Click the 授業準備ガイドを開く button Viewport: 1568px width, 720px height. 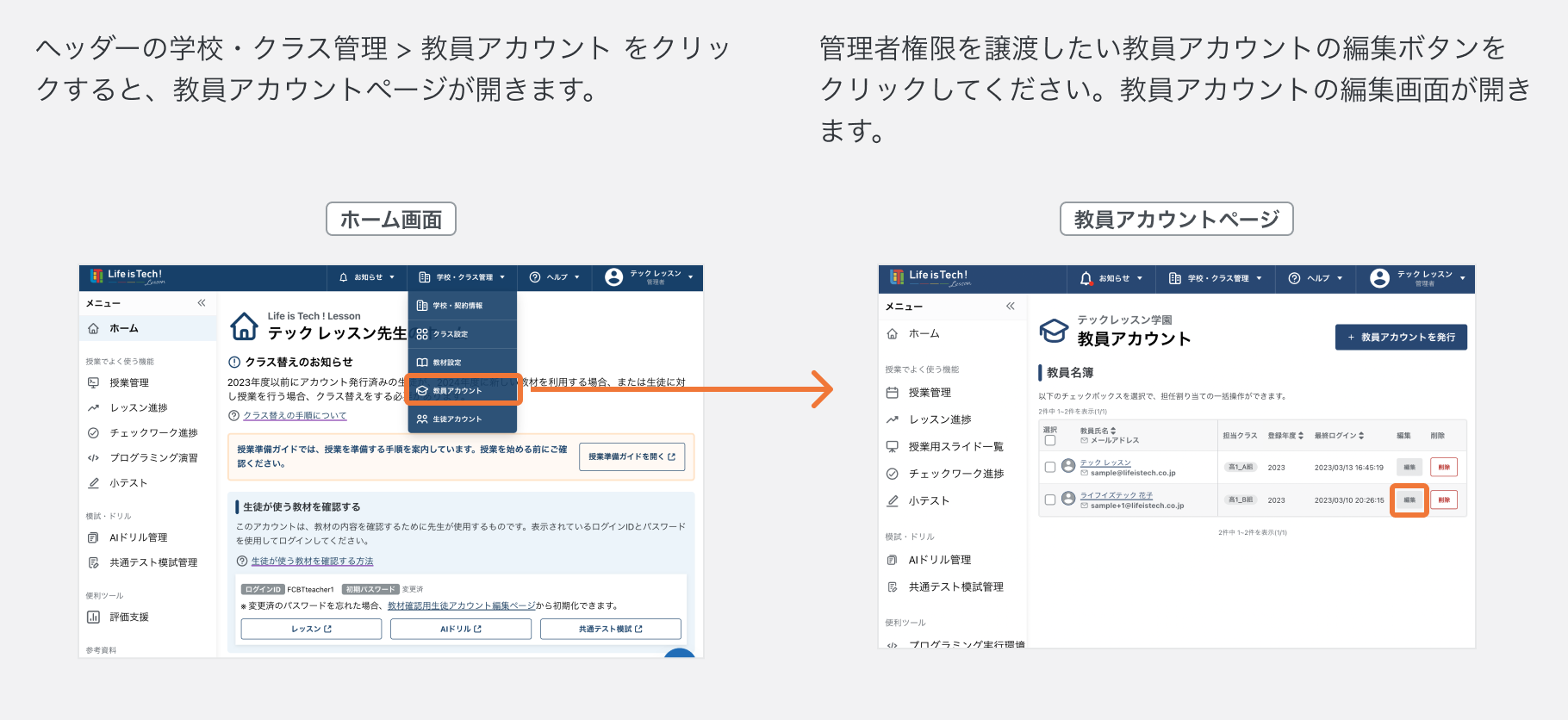[x=632, y=456]
